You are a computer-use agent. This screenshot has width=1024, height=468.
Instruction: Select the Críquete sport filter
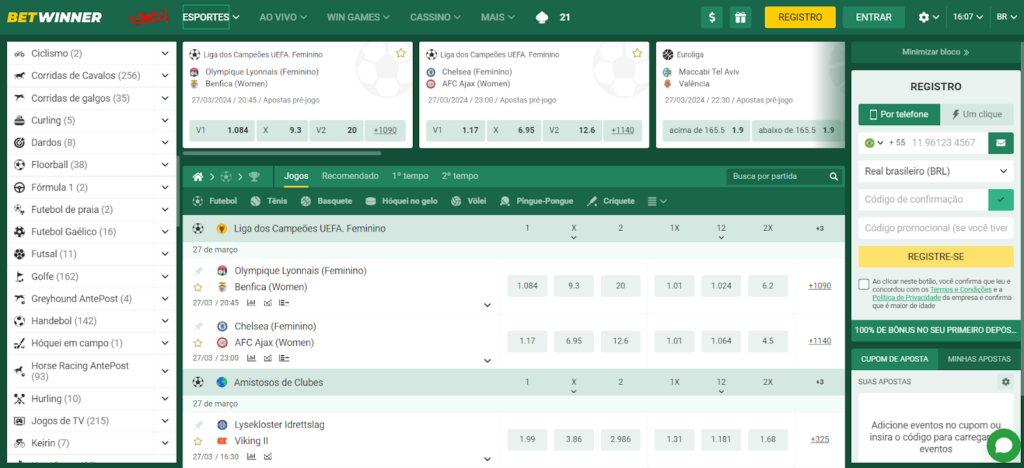(x=611, y=201)
